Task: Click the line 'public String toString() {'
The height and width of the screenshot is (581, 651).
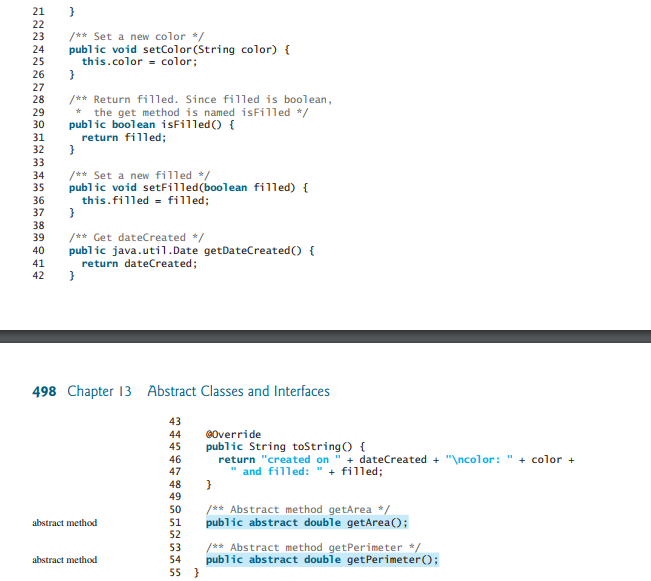Action: coord(286,447)
